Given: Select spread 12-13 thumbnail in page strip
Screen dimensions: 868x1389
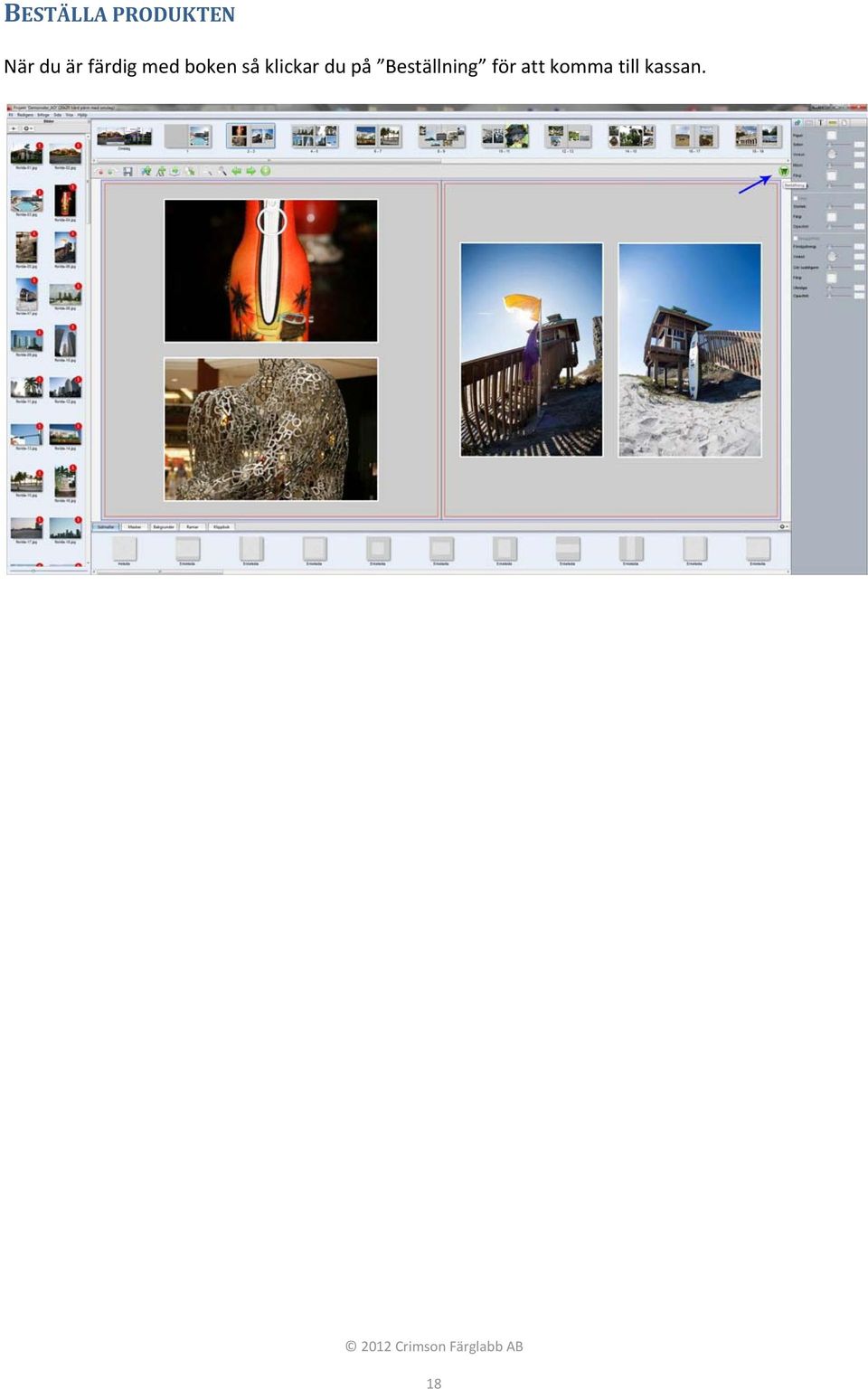Looking at the screenshot, I should pos(568,137).
